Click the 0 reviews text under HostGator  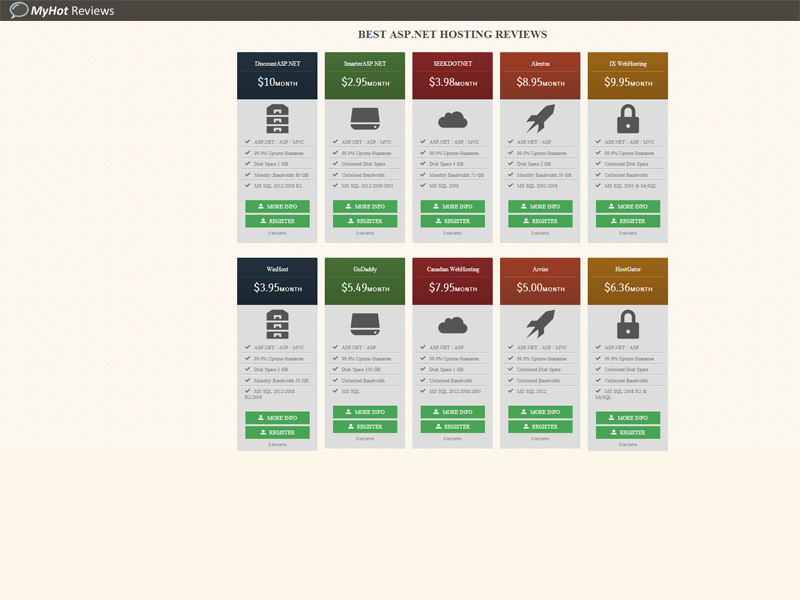point(628,444)
